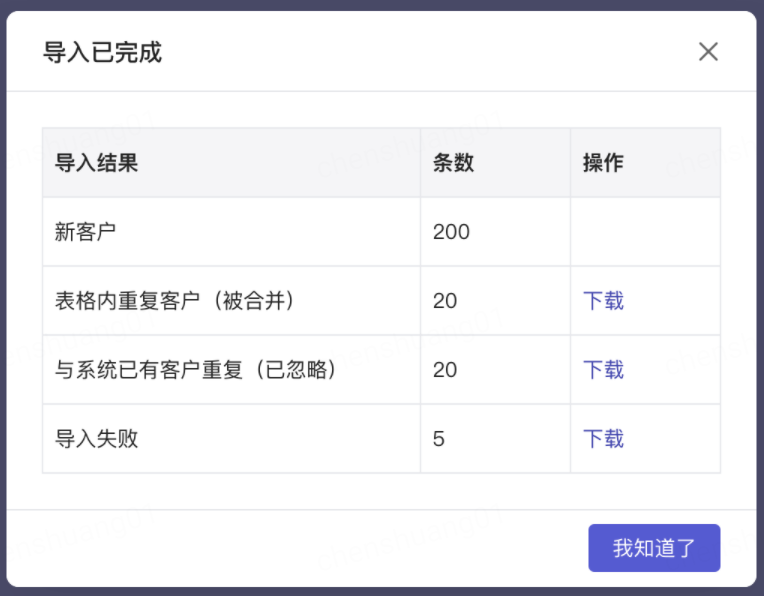764x596 pixels.
Task: Click the 操作 column header
Action: (603, 162)
